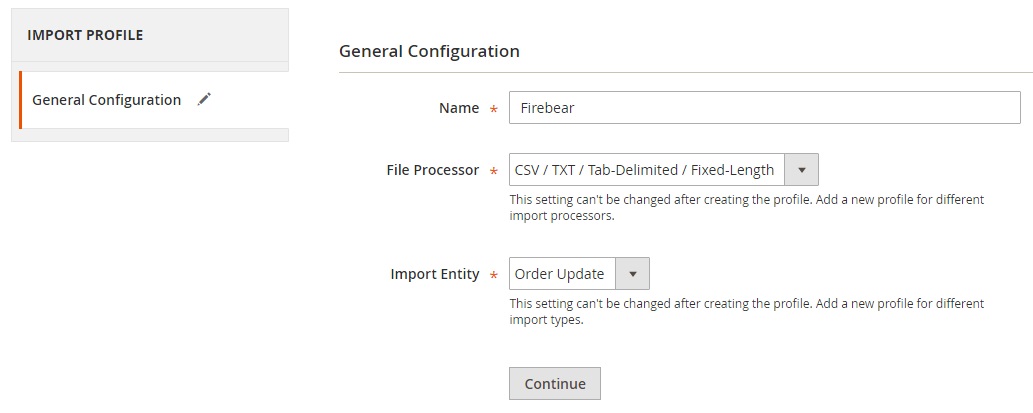Click the orange active marker on sidebar tab
Screen dimensions: 1033x413
pyautogui.click(x=20, y=100)
